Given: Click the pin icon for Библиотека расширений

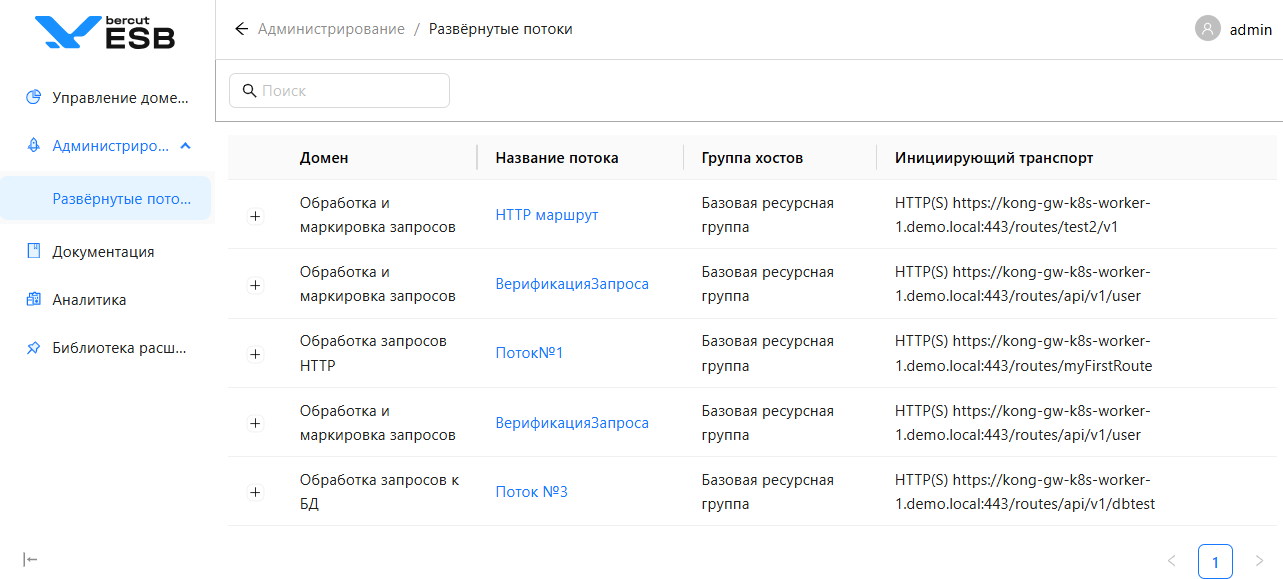Looking at the screenshot, I should point(33,348).
